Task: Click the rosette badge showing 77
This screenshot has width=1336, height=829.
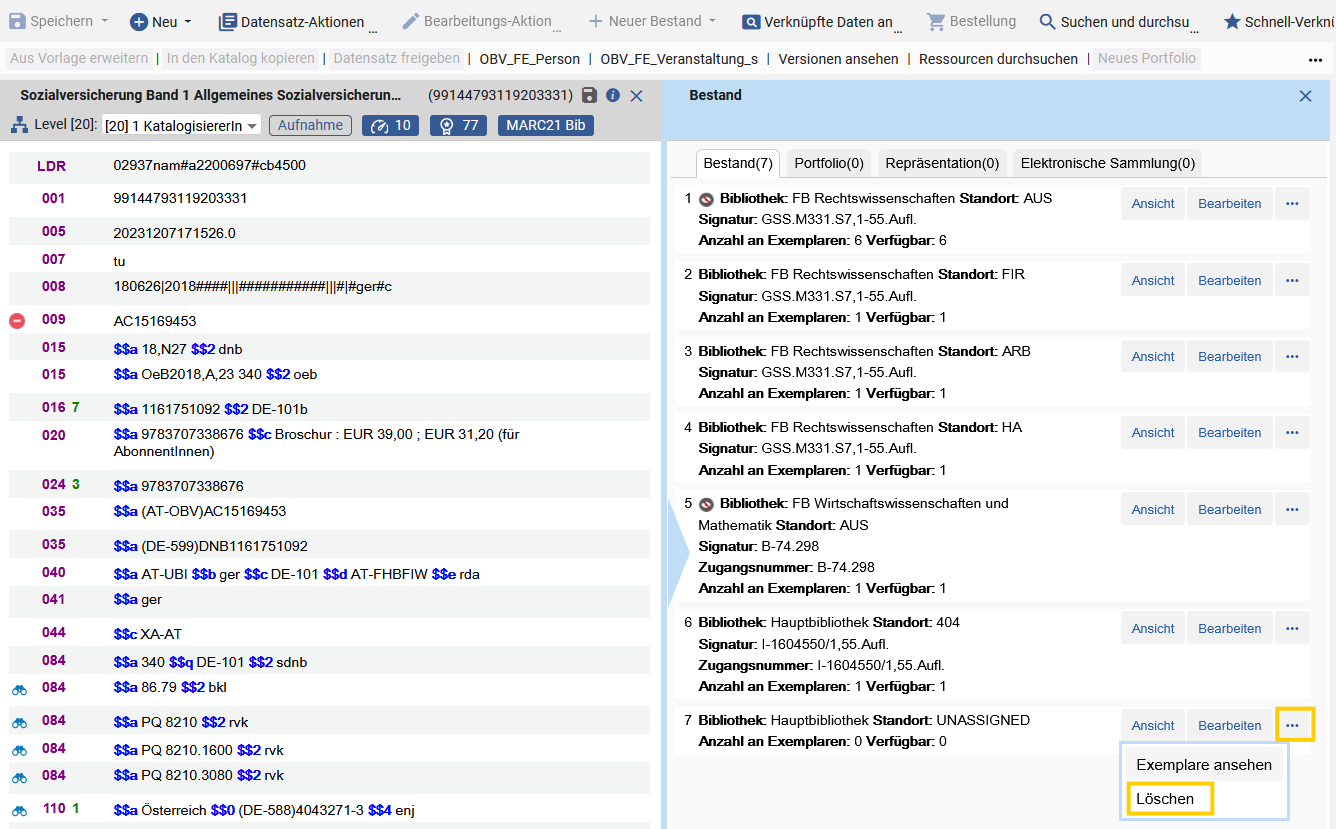Action: coord(458,125)
